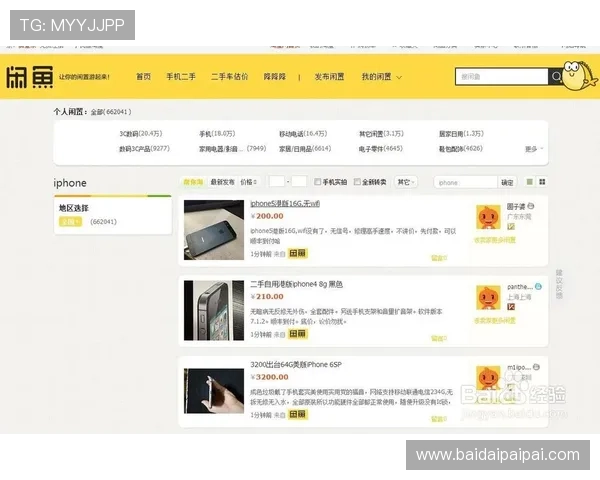Image resolution: width=600 pixels, height=480 pixels.
Task: Click 移动电话(16.4万) category
Action: click(x=303, y=134)
